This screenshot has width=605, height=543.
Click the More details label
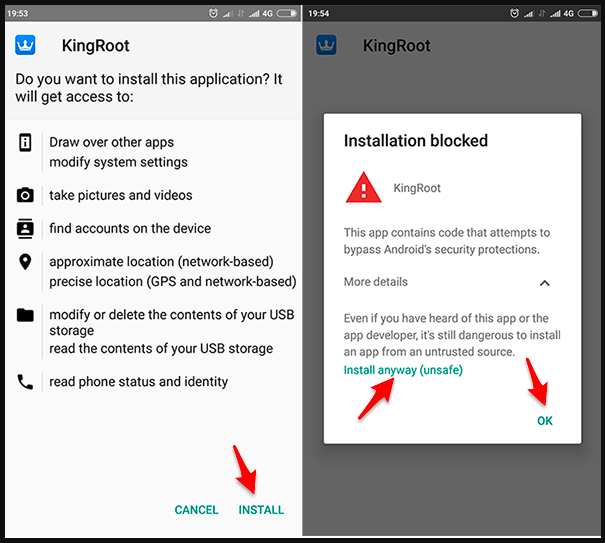point(375,282)
